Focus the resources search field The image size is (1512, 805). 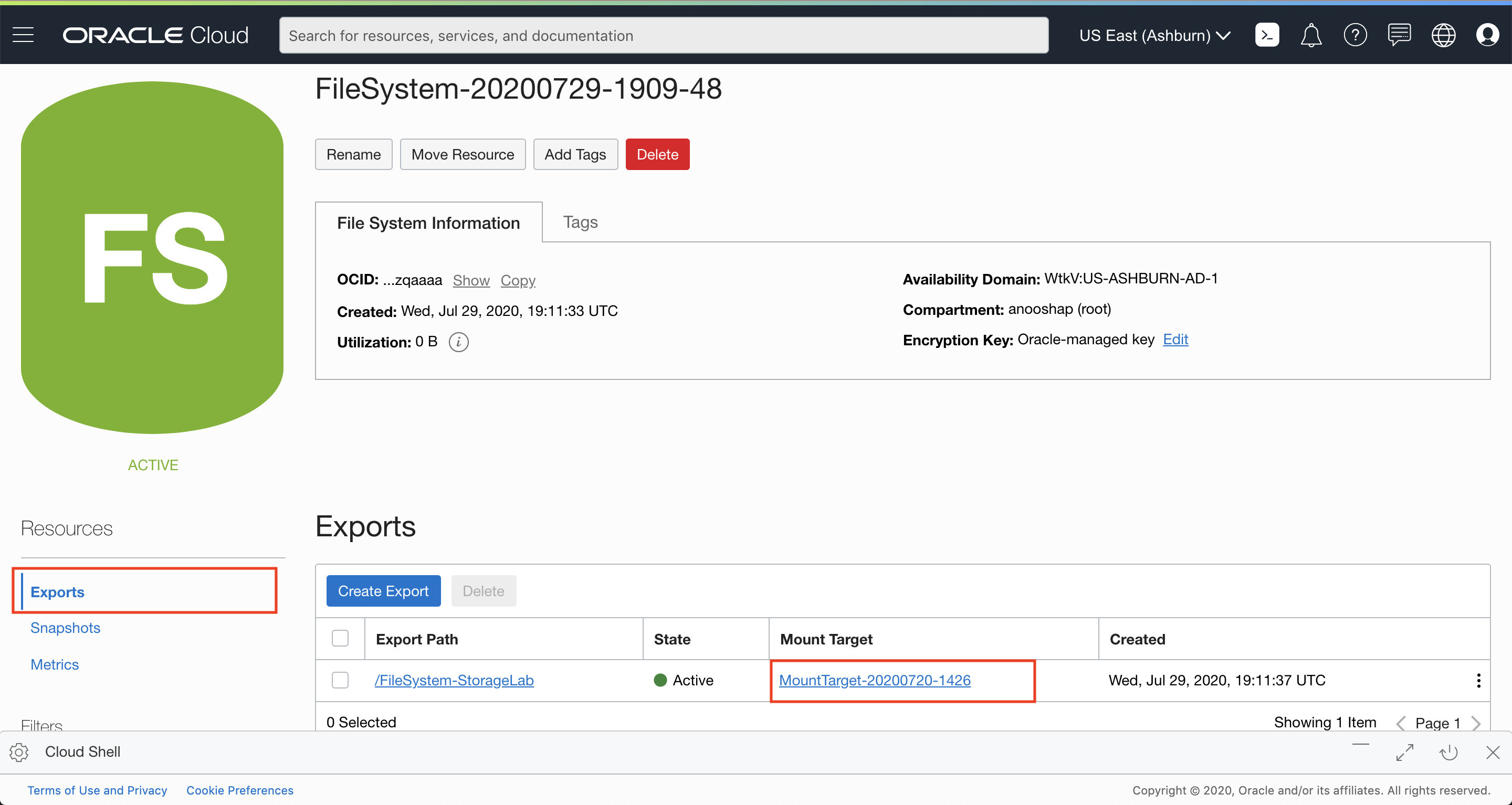click(x=663, y=35)
